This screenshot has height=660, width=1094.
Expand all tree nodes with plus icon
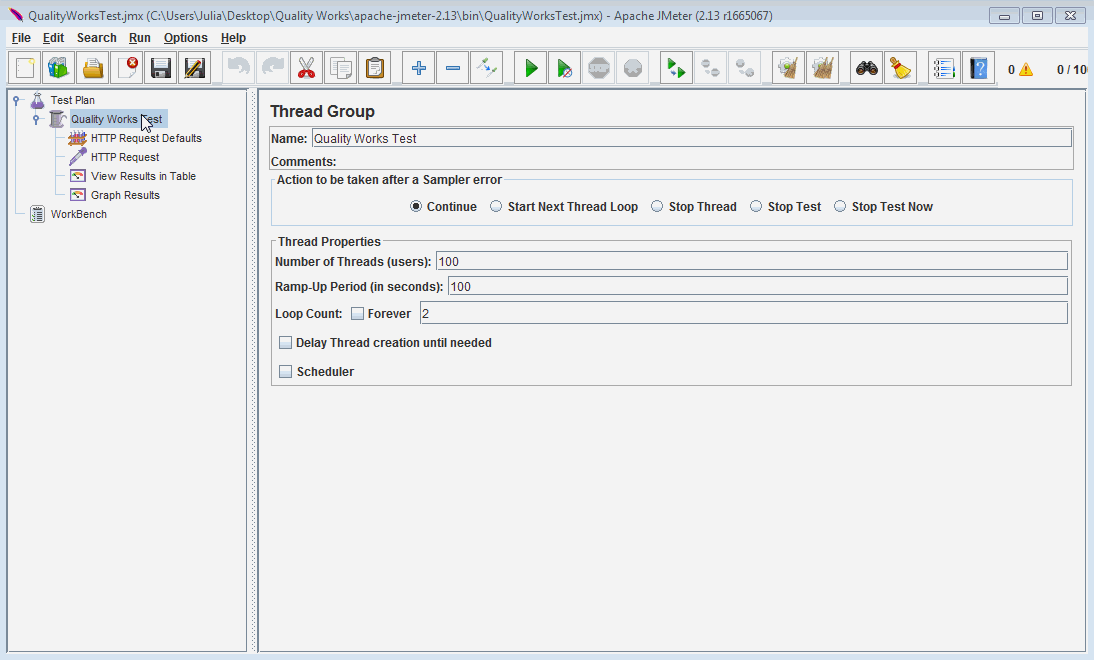[x=419, y=68]
